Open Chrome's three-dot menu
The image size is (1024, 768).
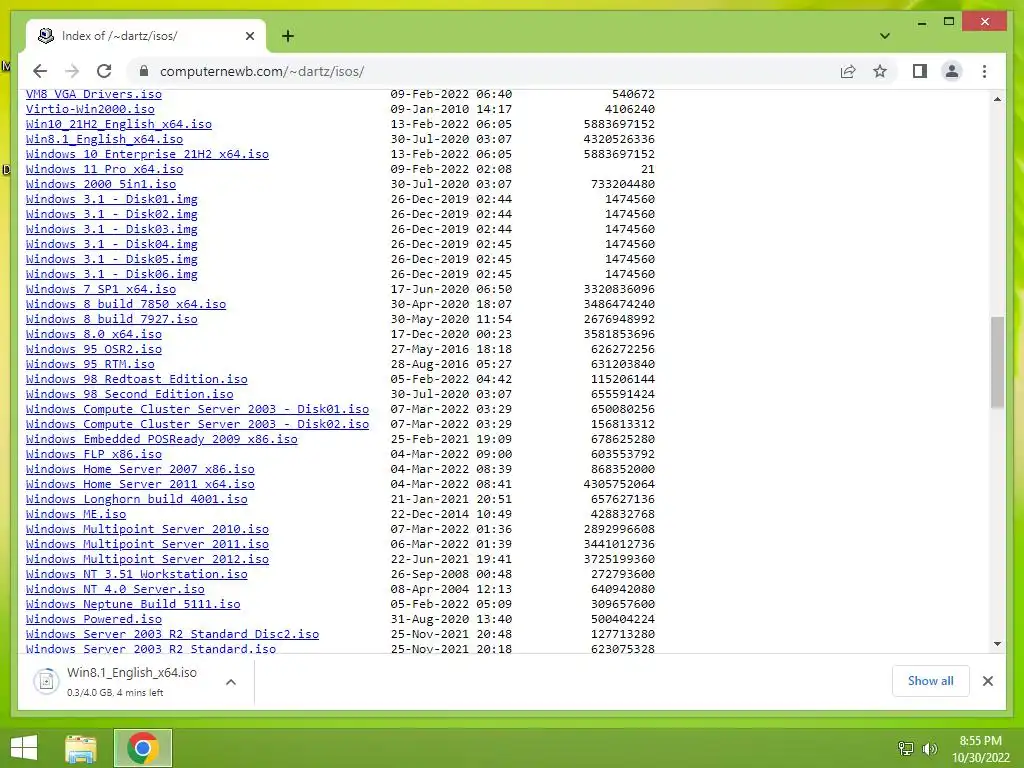point(984,71)
